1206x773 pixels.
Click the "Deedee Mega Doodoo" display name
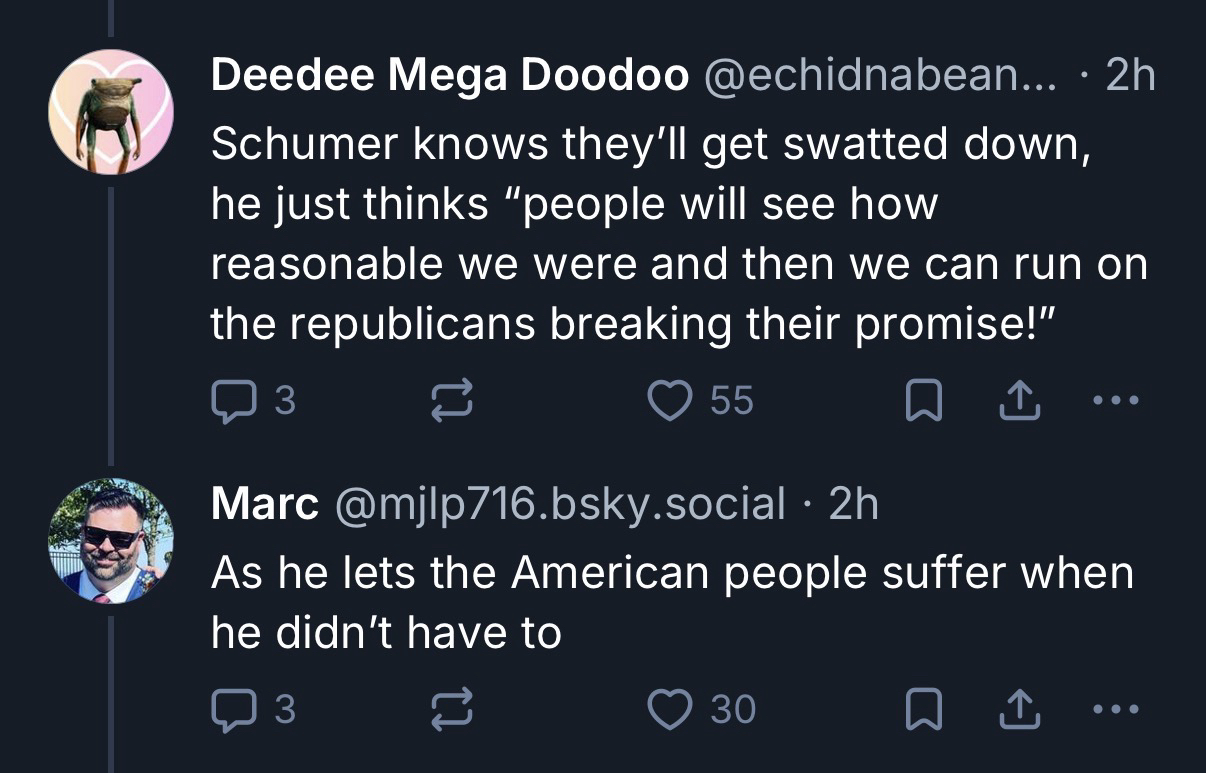tap(449, 76)
